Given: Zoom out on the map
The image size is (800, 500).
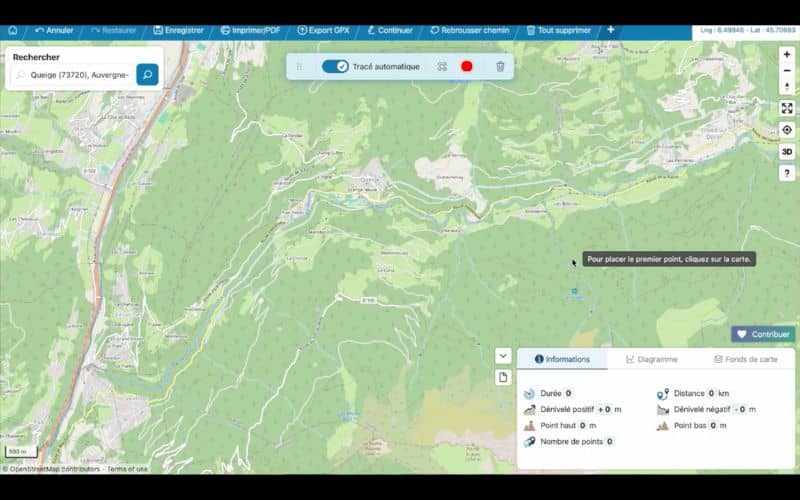Looking at the screenshot, I should (787, 70).
